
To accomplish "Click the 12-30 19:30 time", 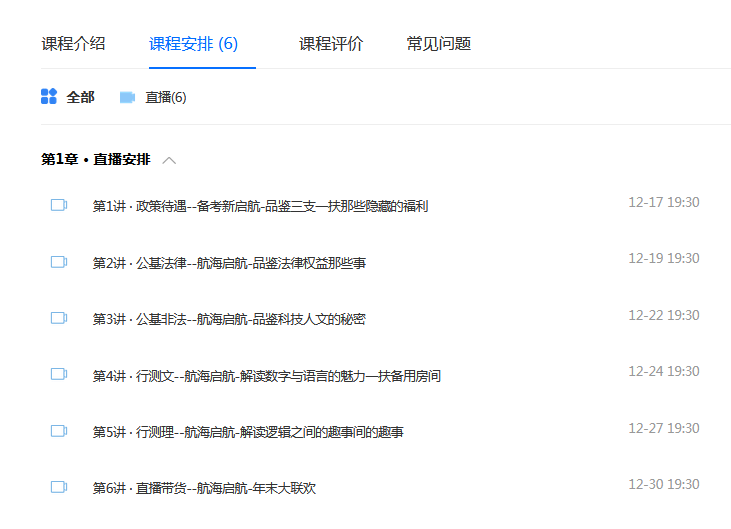I will pos(664,484).
